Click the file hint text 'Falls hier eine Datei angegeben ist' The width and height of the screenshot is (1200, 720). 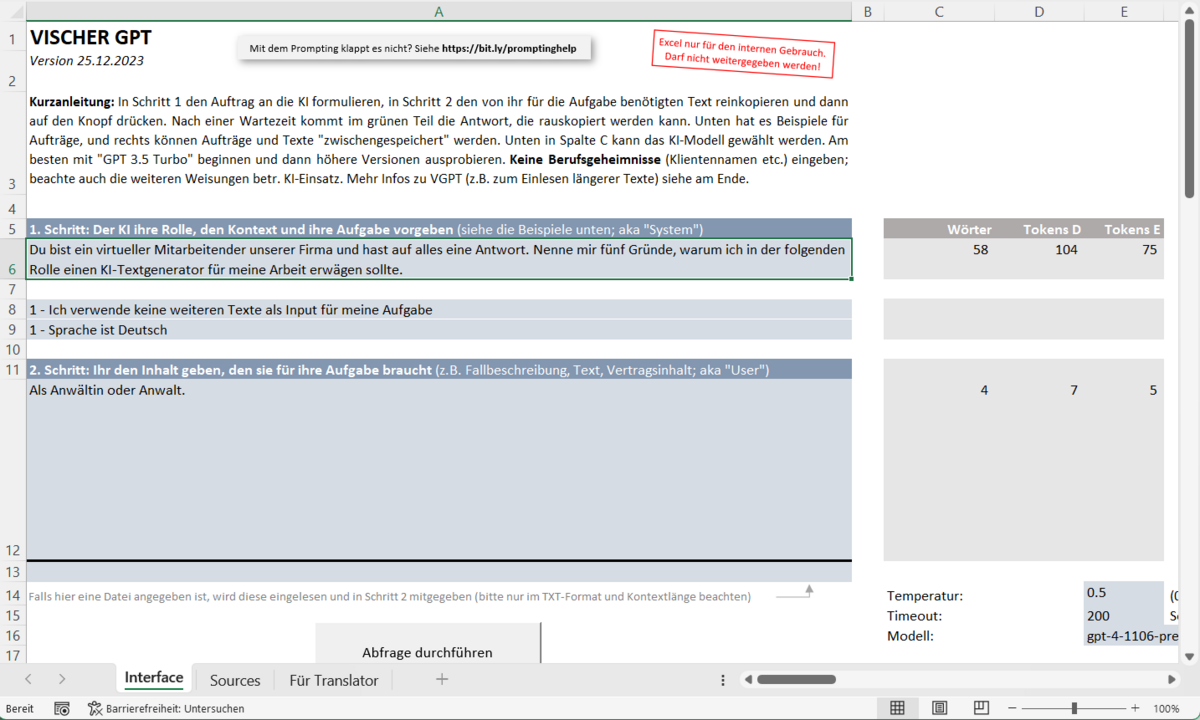click(389, 596)
